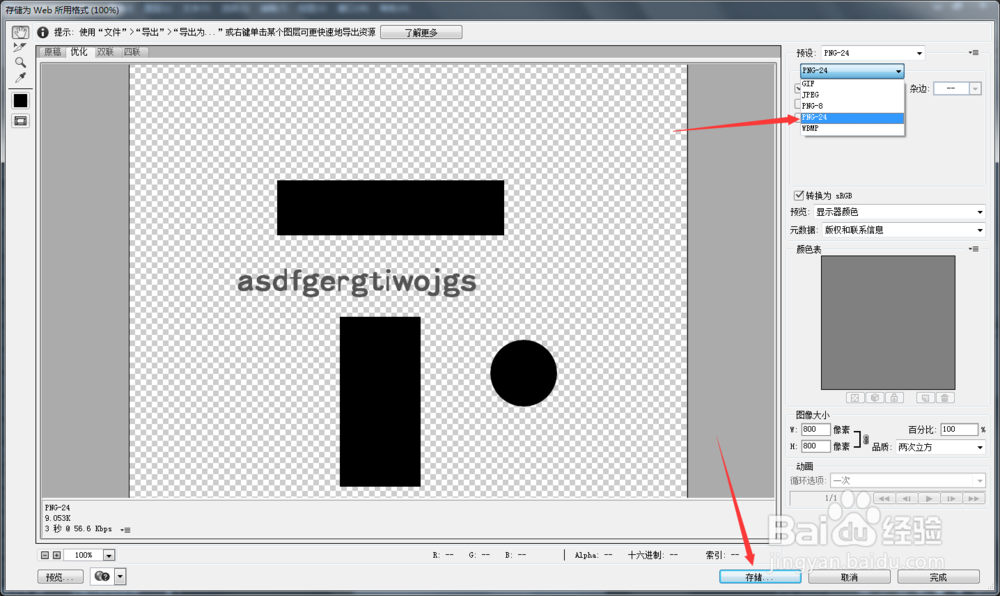Open the black eyedropper color swatch
The width and height of the screenshot is (1000, 596).
[20, 101]
